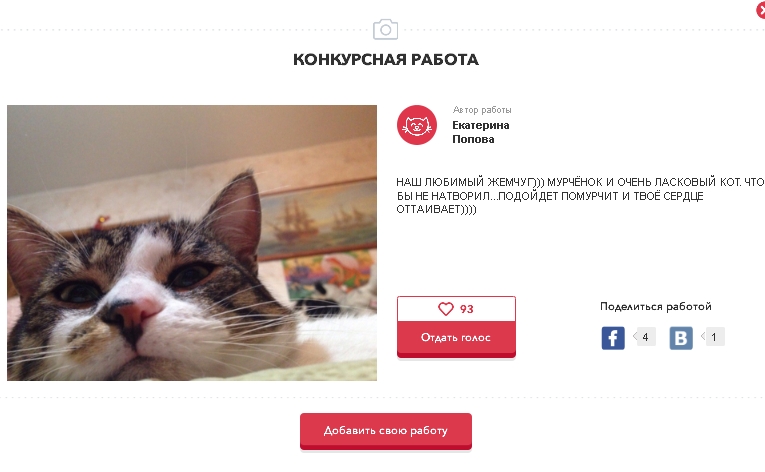Click the author's cat avatar icon
The height and width of the screenshot is (472, 765).
click(x=417, y=125)
